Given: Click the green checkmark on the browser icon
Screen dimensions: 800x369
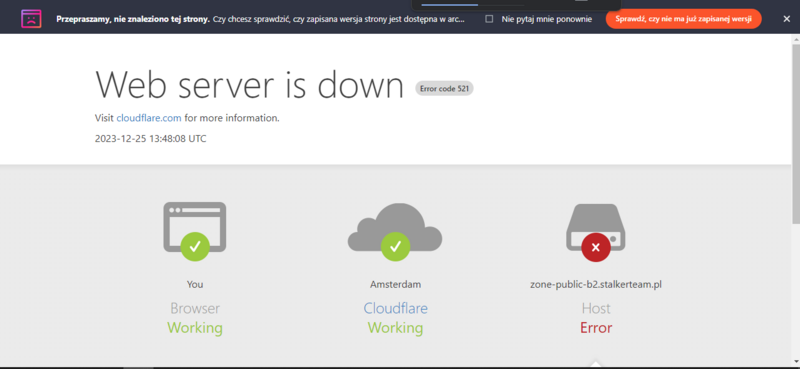Looking at the screenshot, I should (195, 247).
